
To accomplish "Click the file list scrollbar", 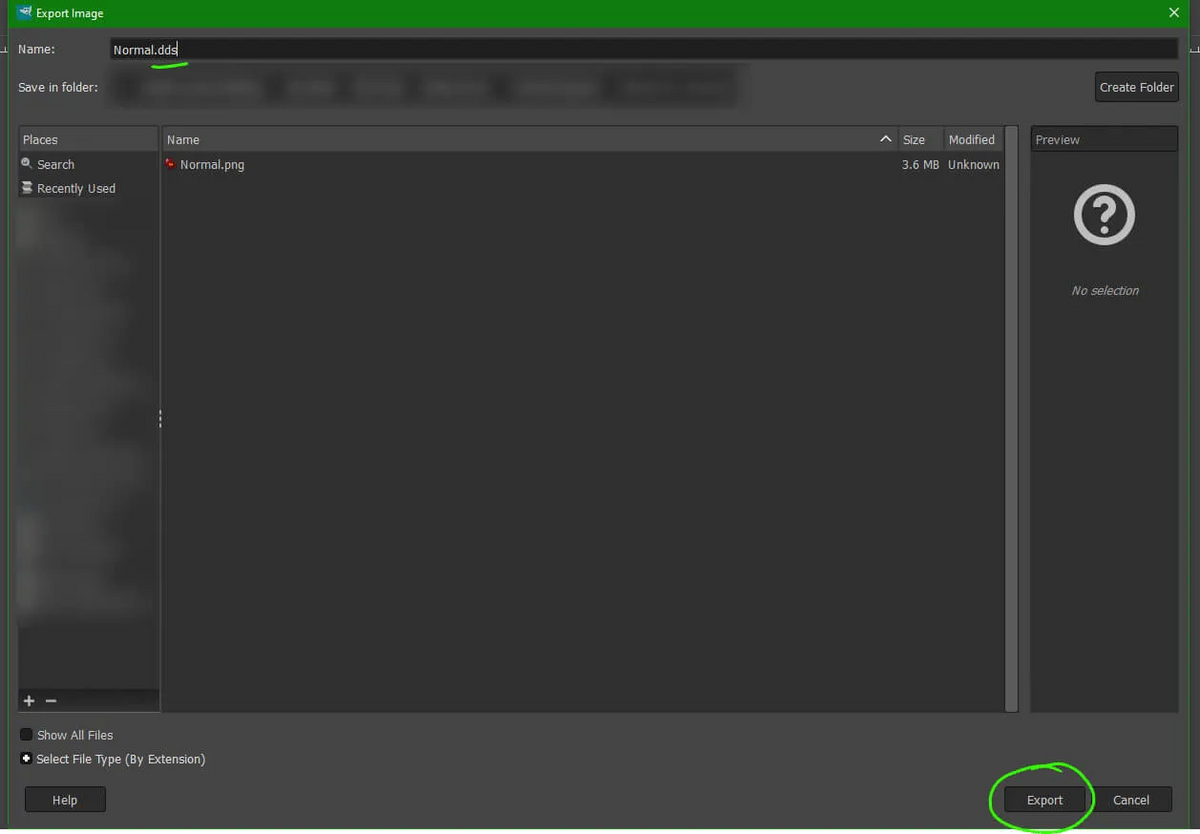I will point(1011,420).
